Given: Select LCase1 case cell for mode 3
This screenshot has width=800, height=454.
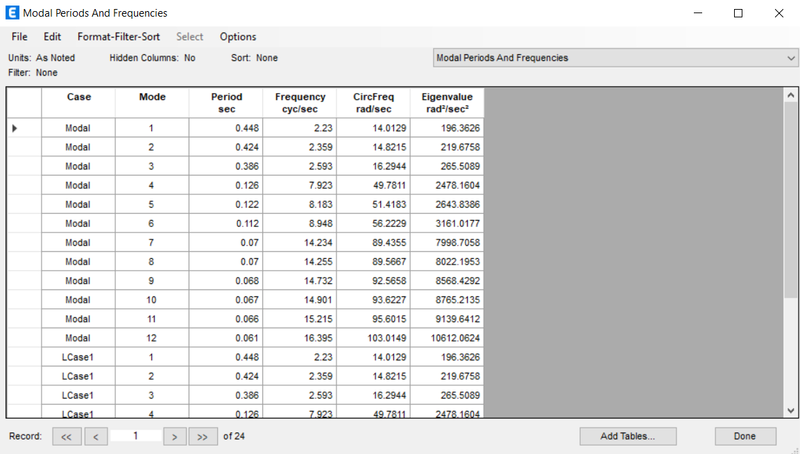Looking at the screenshot, I should pyautogui.click(x=79, y=395).
